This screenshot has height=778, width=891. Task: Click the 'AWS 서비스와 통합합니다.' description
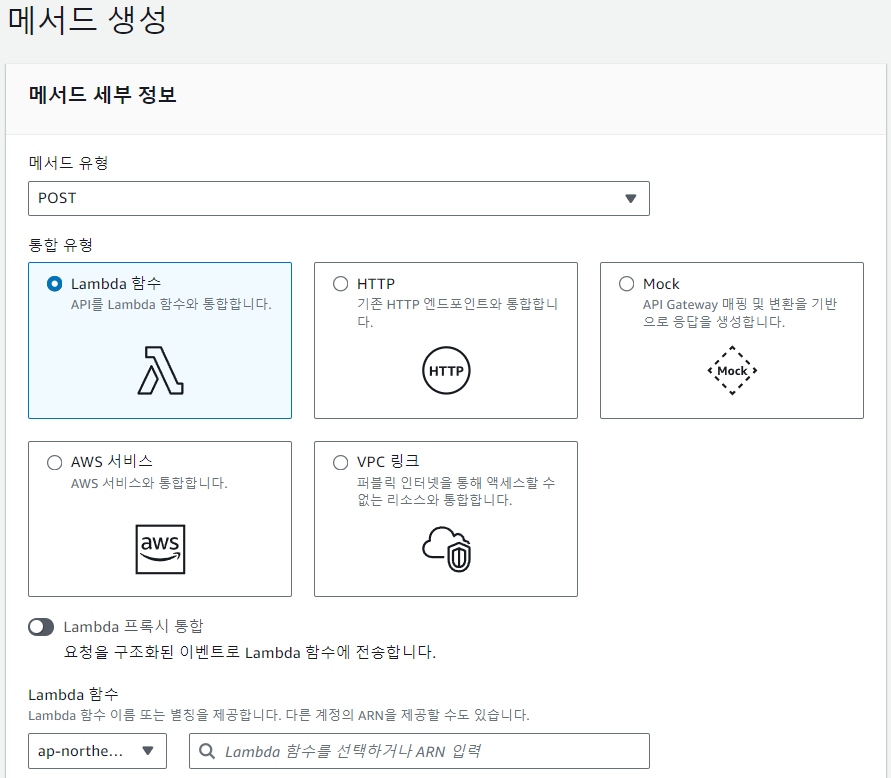(x=149, y=483)
